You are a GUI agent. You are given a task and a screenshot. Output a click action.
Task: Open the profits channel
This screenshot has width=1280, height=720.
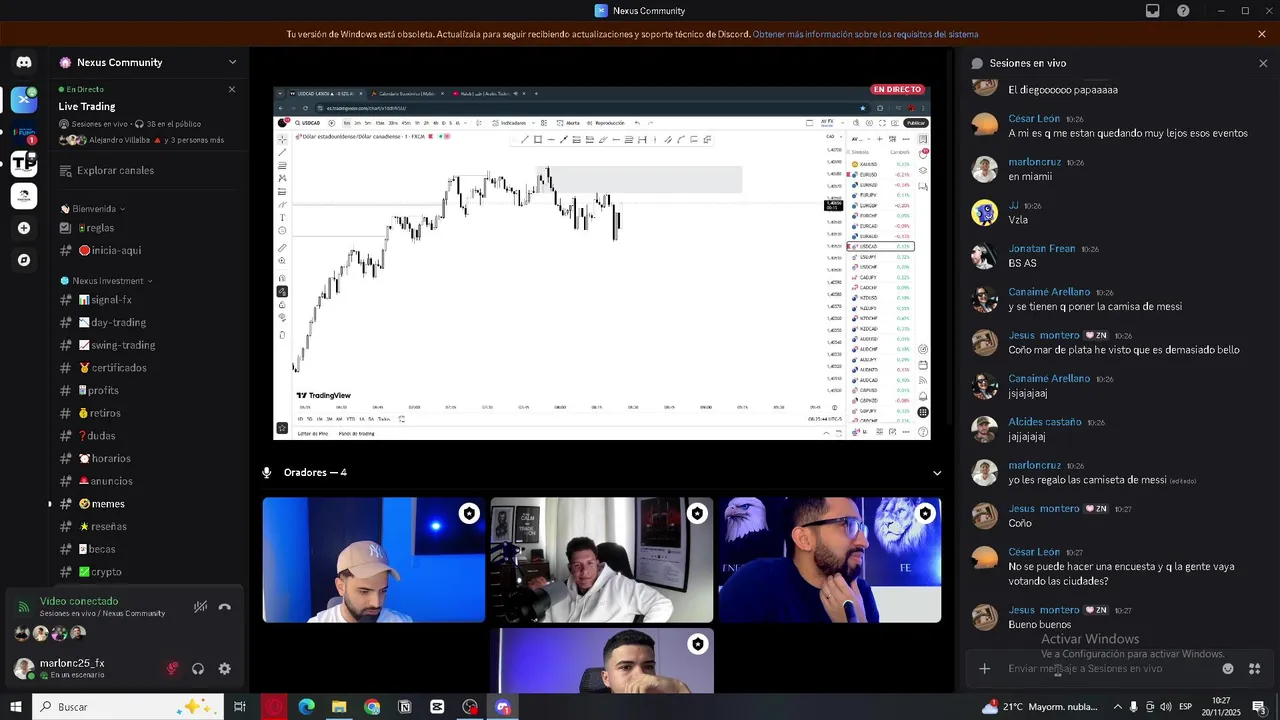[x=150, y=390]
